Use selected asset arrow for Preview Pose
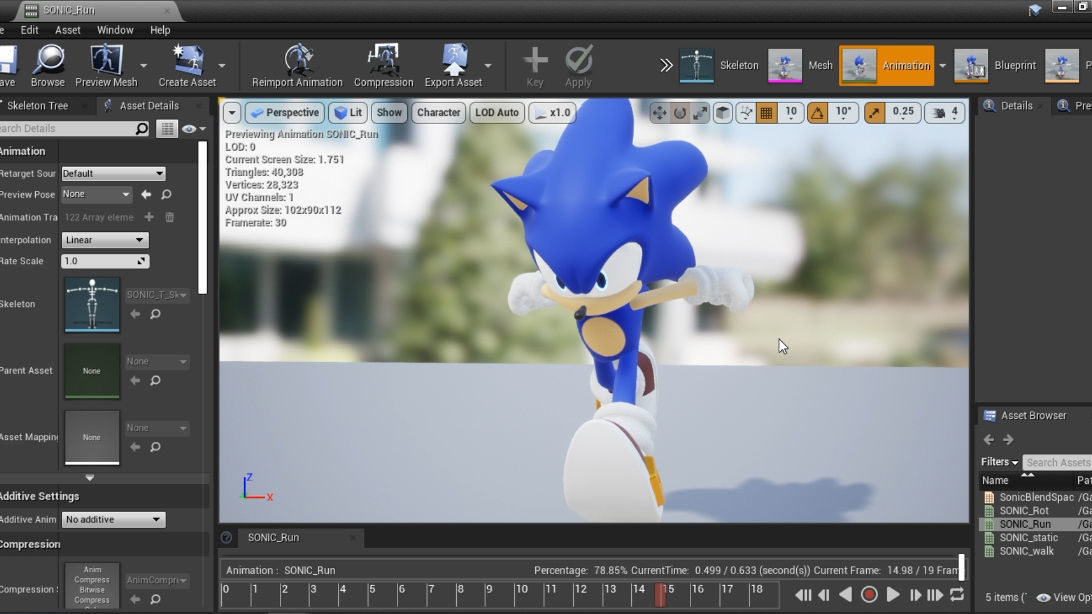The image size is (1092, 614). 146,194
